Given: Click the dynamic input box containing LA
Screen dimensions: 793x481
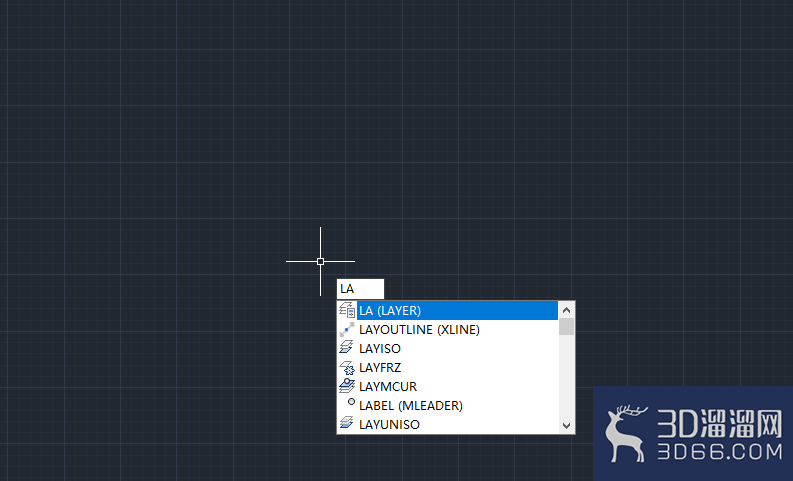Looking at the screenshot, I should 361,289.
